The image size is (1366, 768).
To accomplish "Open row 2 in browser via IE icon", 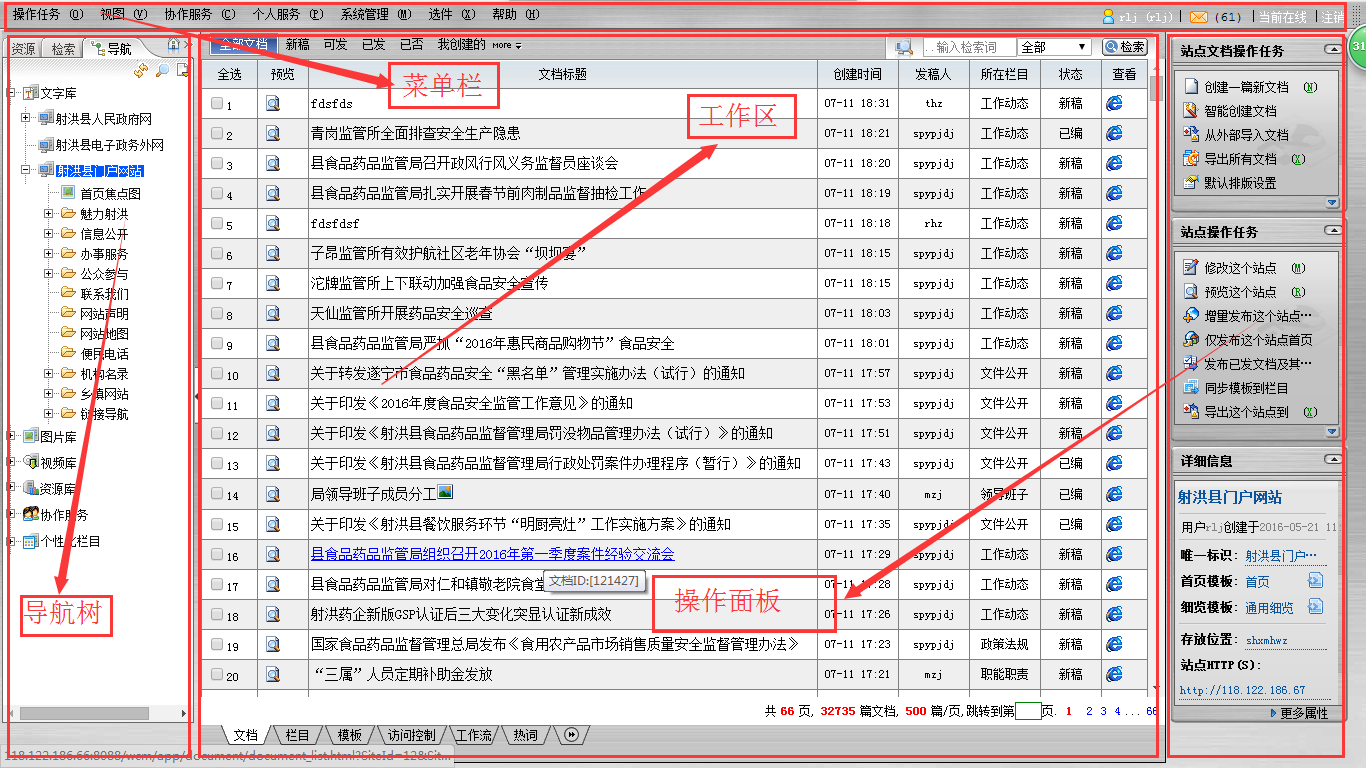I will pos(1114,133).
